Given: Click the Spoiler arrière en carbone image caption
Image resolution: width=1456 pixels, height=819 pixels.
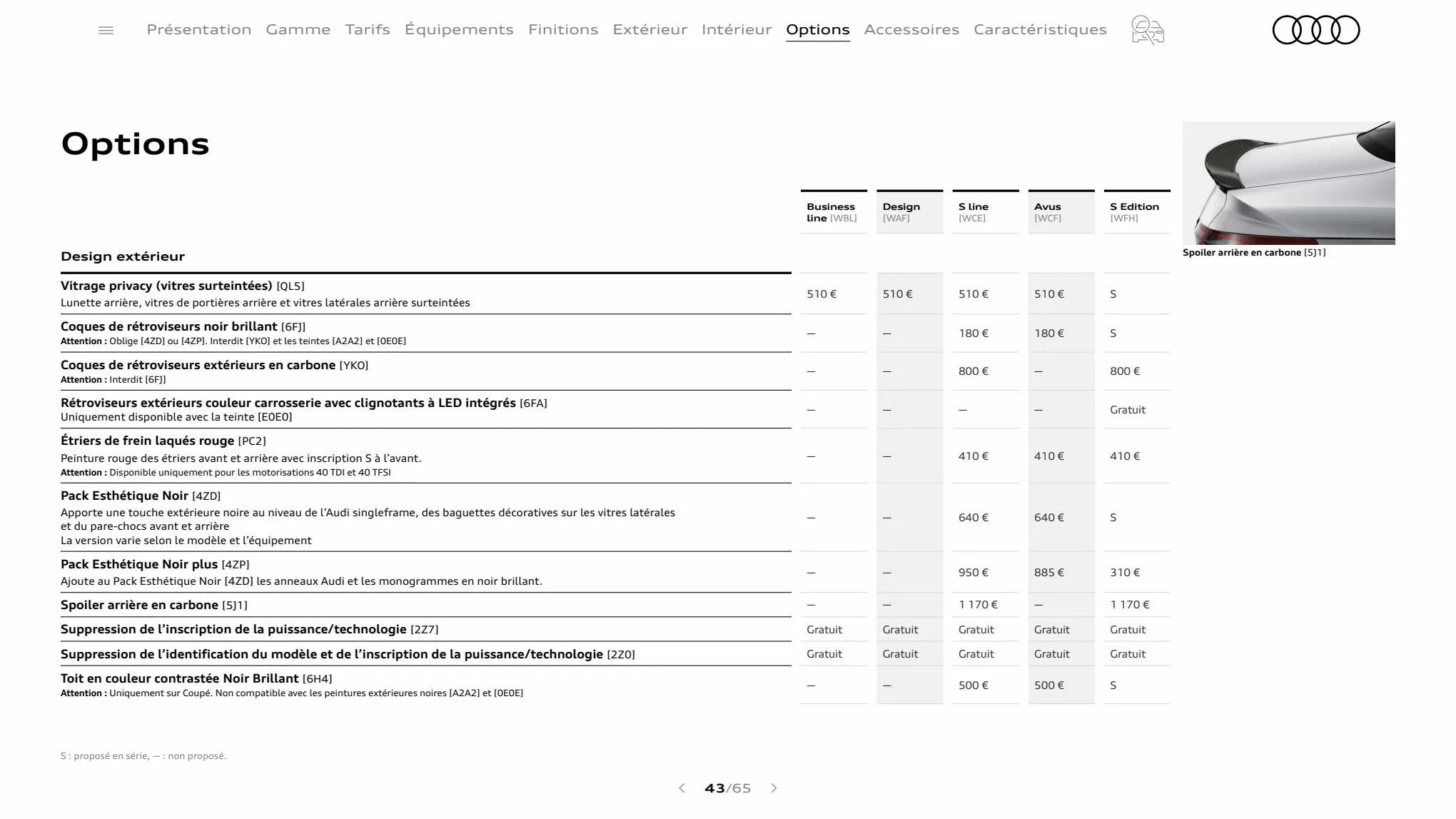Looking at the screenshot, I should [1254, 252].
